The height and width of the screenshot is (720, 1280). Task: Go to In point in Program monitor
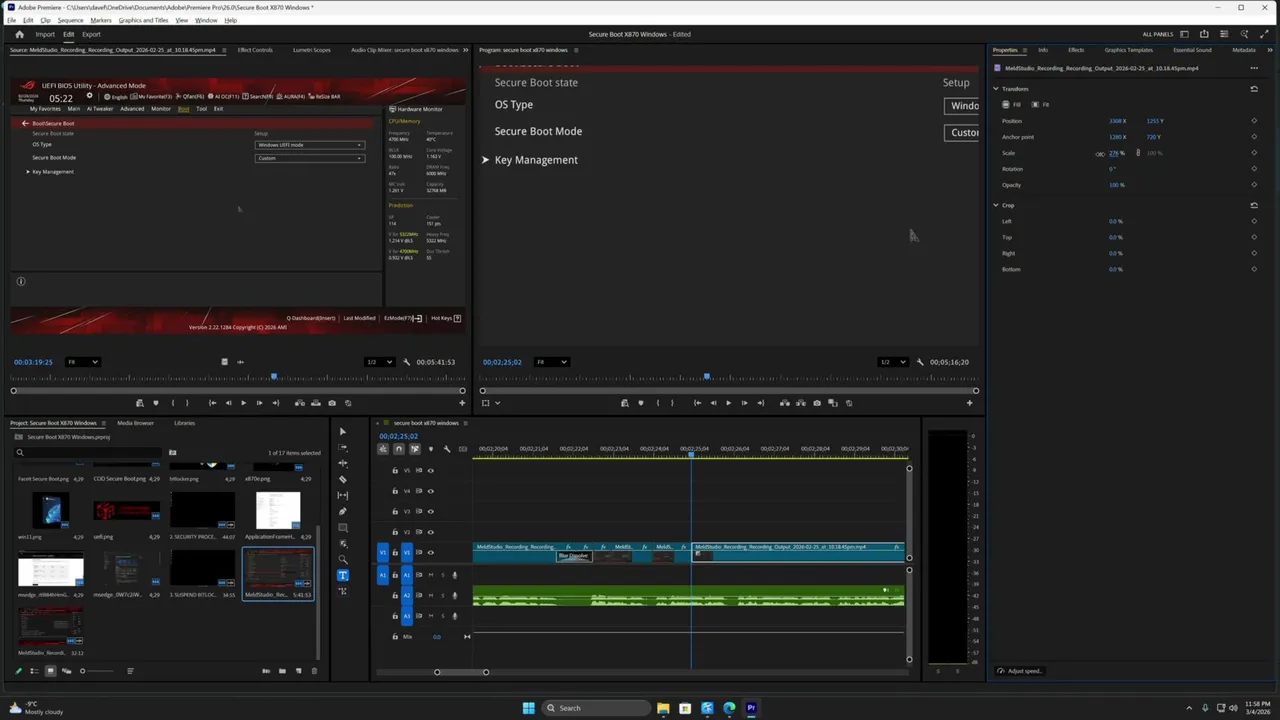tap(697, 403)
